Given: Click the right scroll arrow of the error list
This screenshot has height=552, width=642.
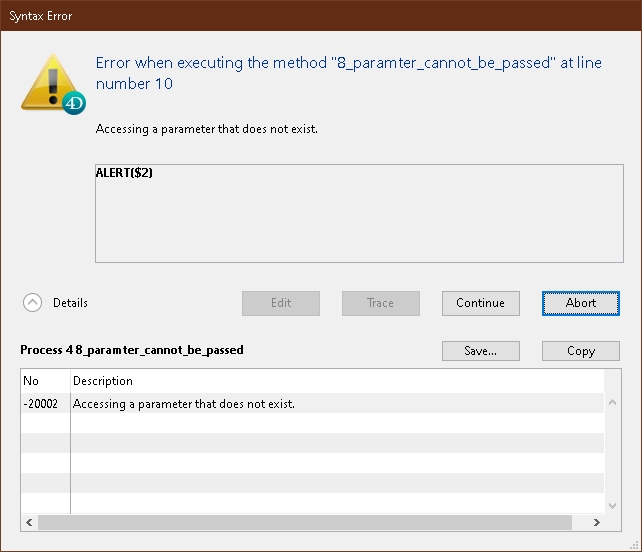Looking at the screenshot, I should (596, 522).
